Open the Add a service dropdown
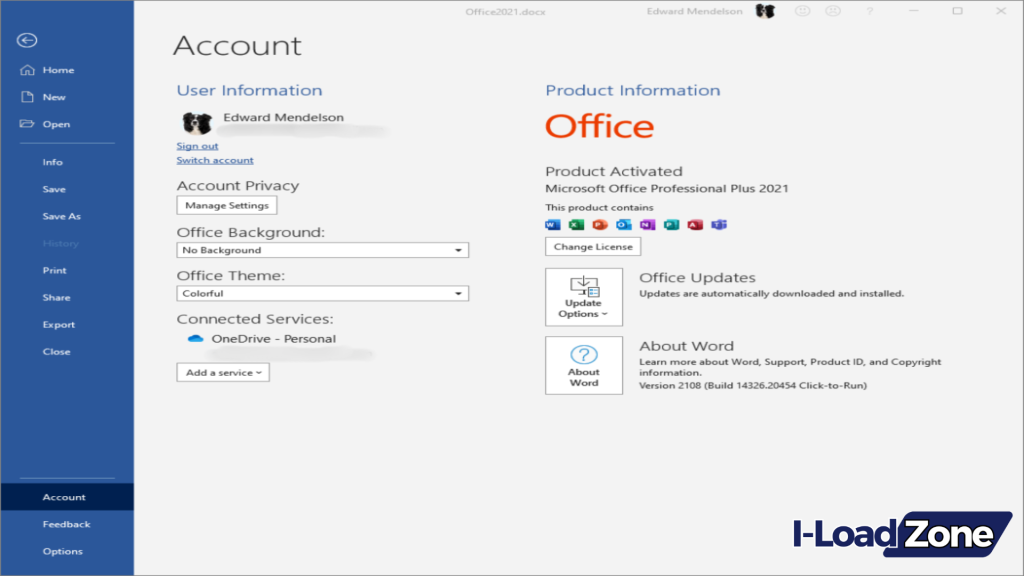Screen dimensions: 1024x576 coord(222,372)
